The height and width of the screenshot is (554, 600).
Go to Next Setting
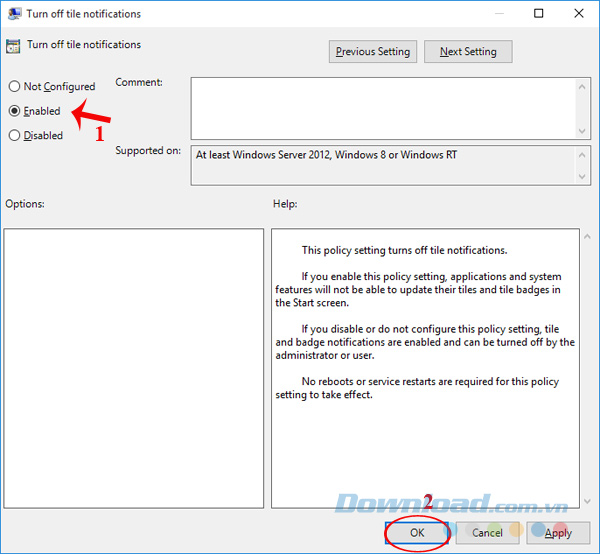tap(468, 52)
